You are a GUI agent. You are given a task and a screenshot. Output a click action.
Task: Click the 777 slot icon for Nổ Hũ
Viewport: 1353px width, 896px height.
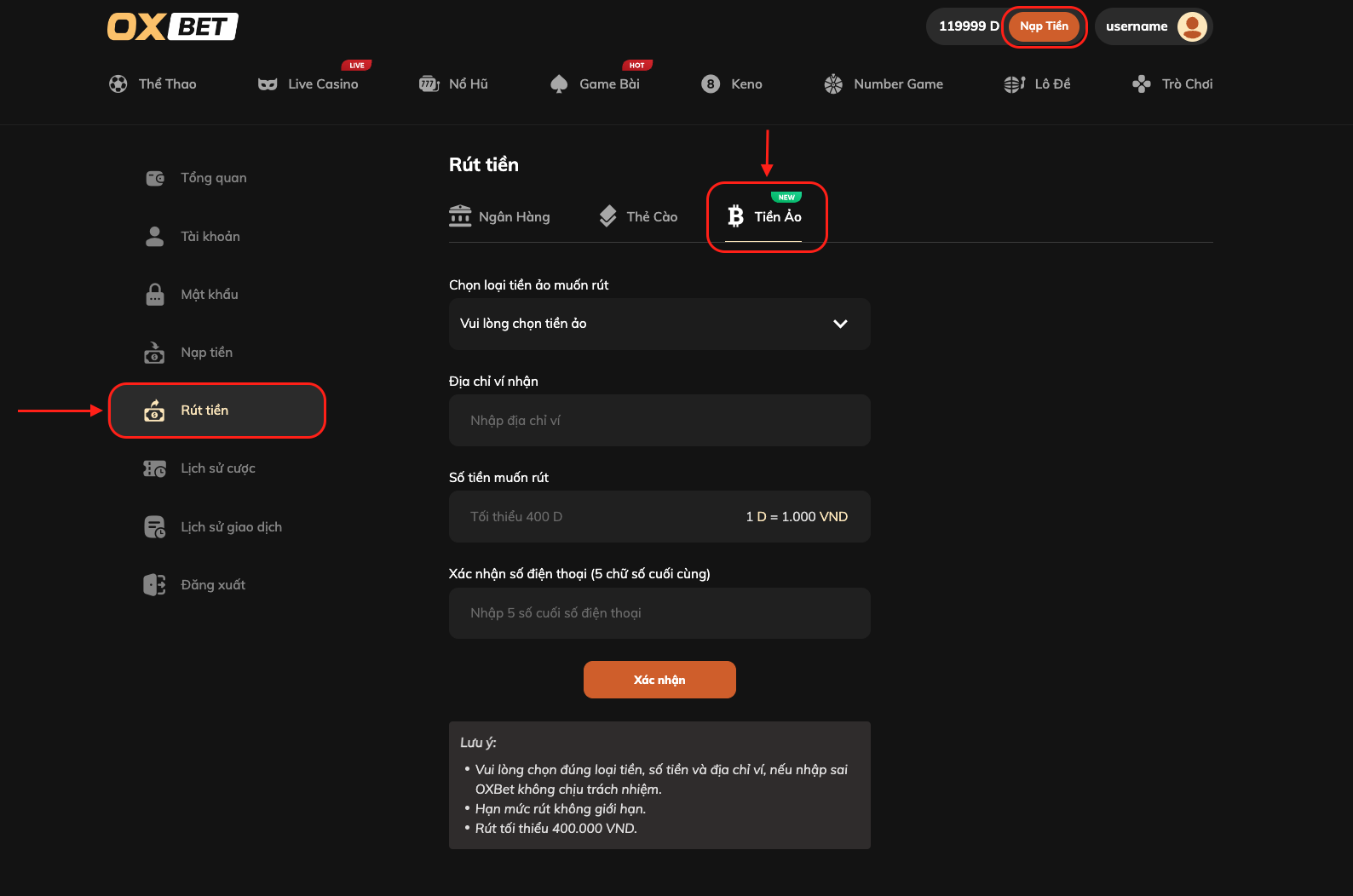point(429,83)
